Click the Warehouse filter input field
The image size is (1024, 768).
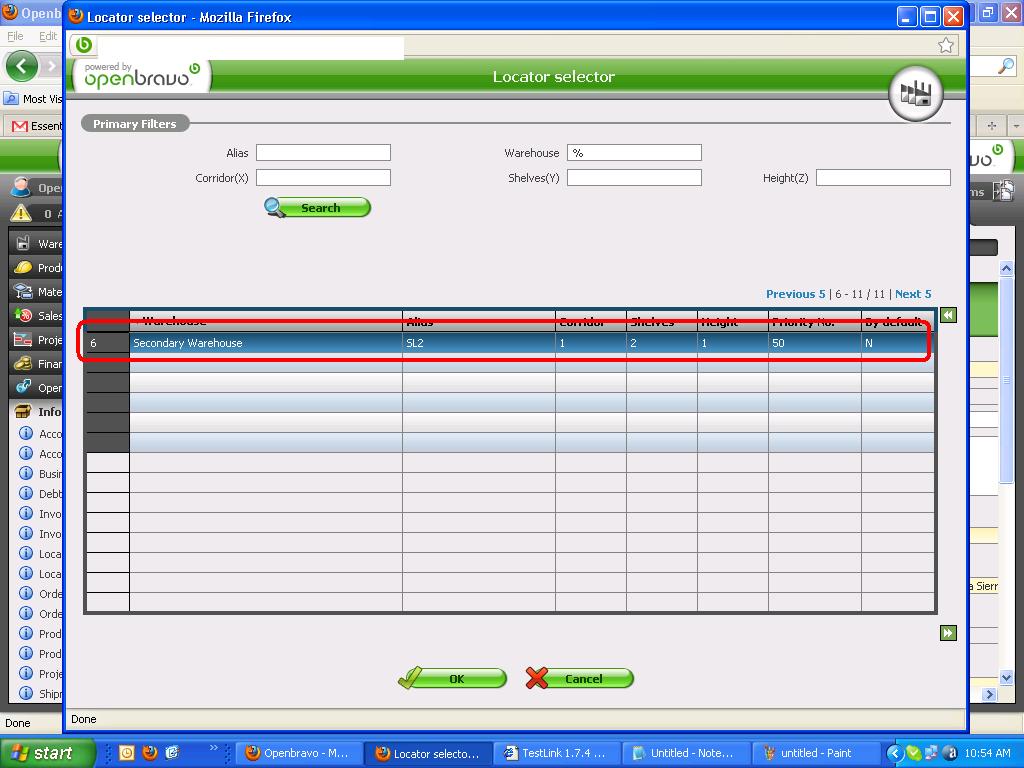coord(634,153)
